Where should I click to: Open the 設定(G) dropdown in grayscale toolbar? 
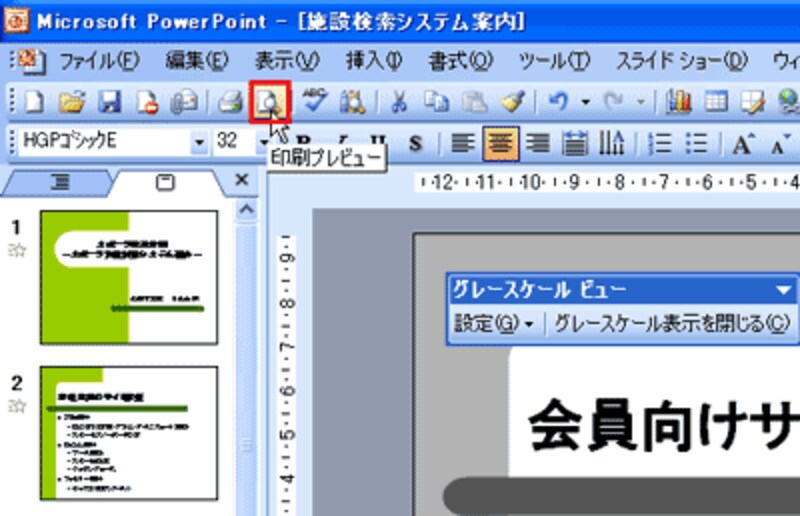493,323
